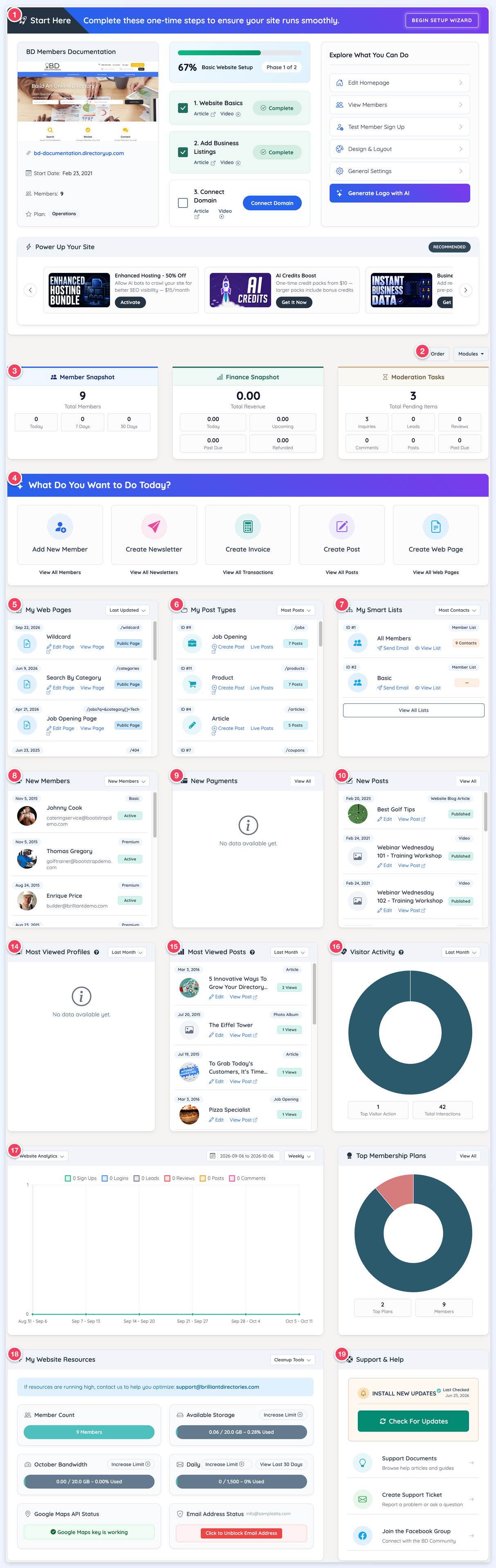Show previous Power Up carousel item
The width and height of the screenshot is (496, 1568).
[30, 291]
